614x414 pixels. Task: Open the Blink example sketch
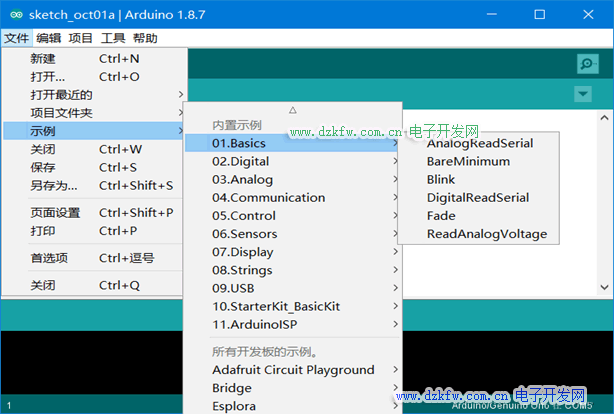click(x=441, y=179)
